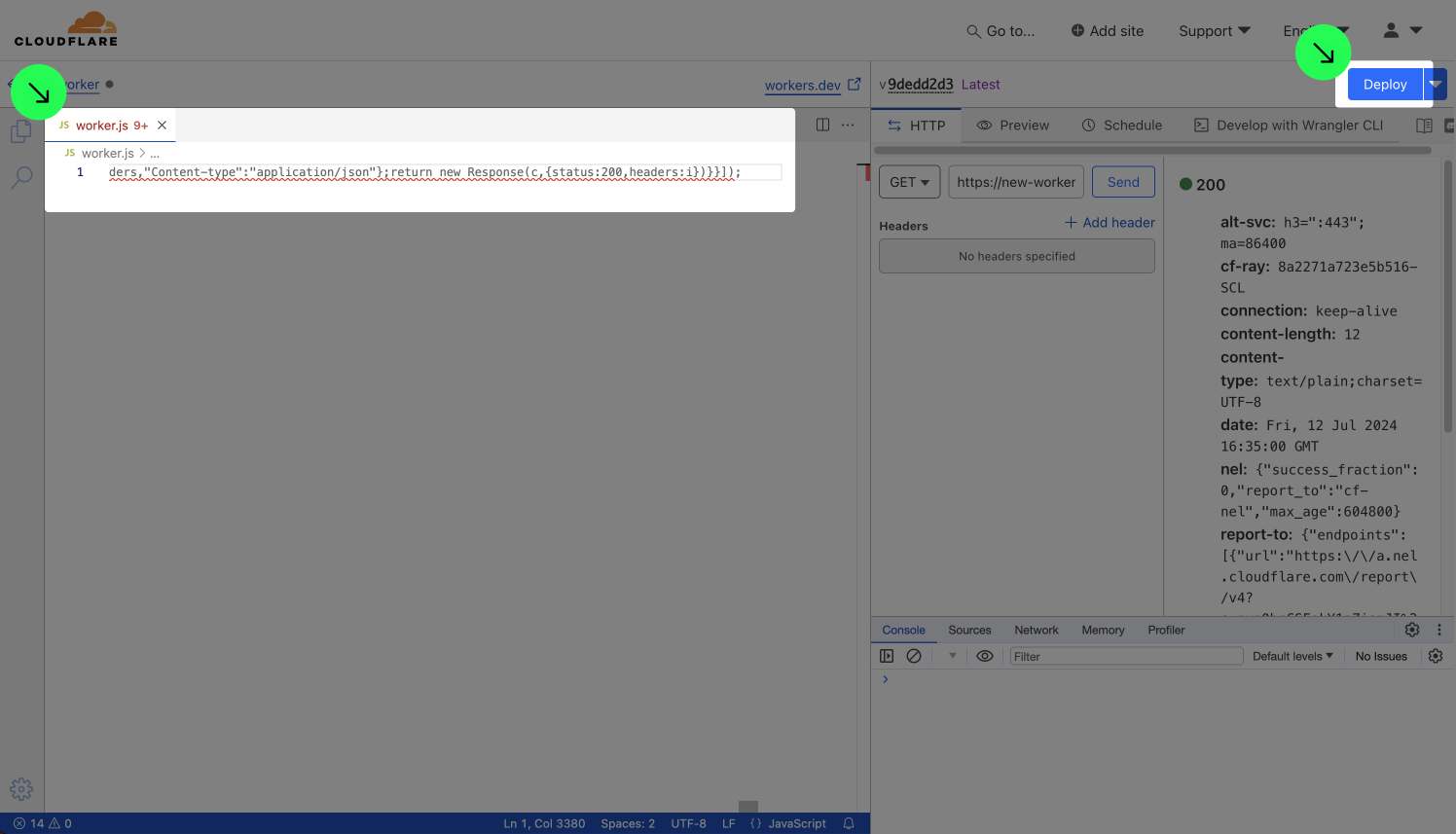Image resolution: width=1456 pixels, height=834 pixels.
Task: Select the Memory devtools tab
Action: (x=1103, y=630)
